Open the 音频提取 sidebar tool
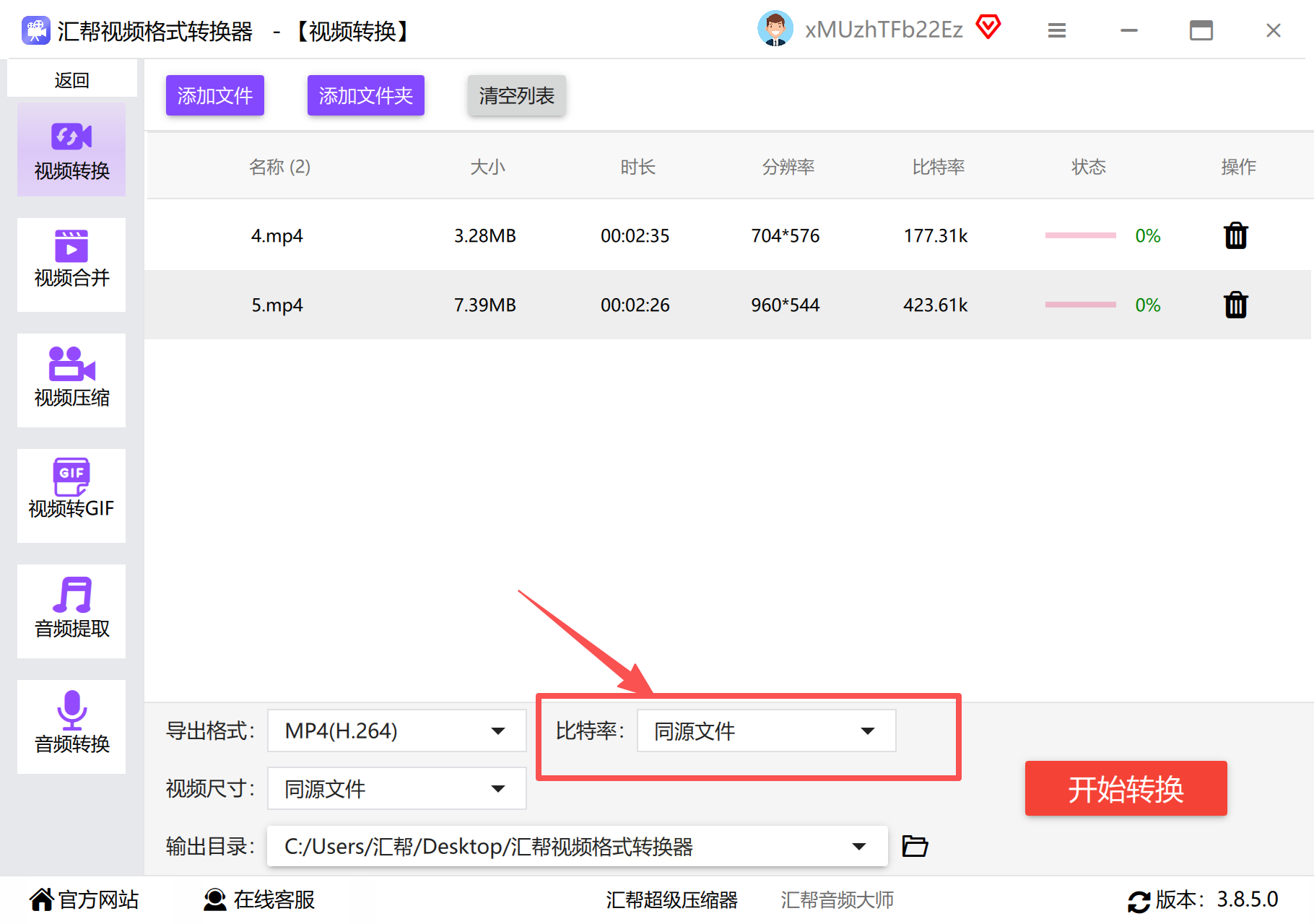The height and width of the screenshot is (924, 1314). [x=71, y=611]
